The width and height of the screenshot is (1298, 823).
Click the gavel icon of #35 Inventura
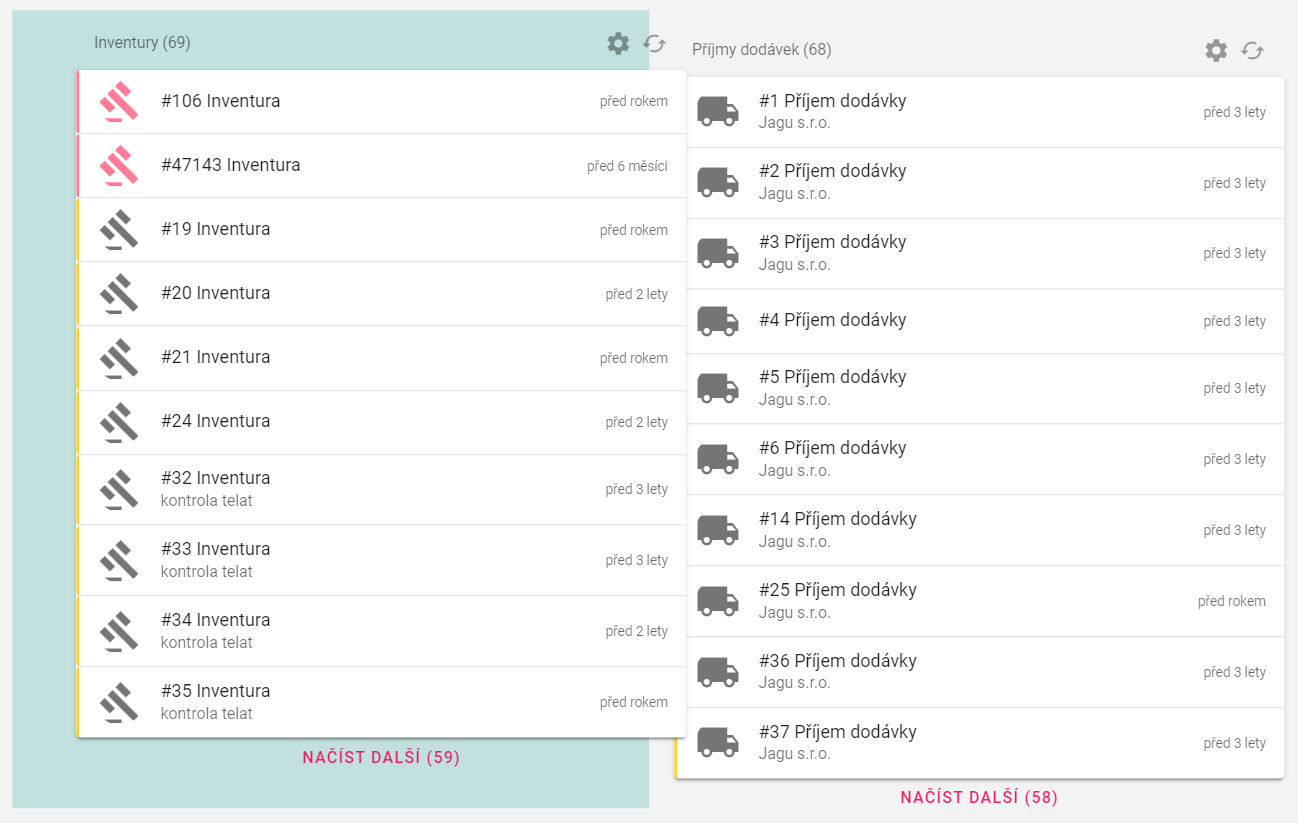[x=119, y=702]
